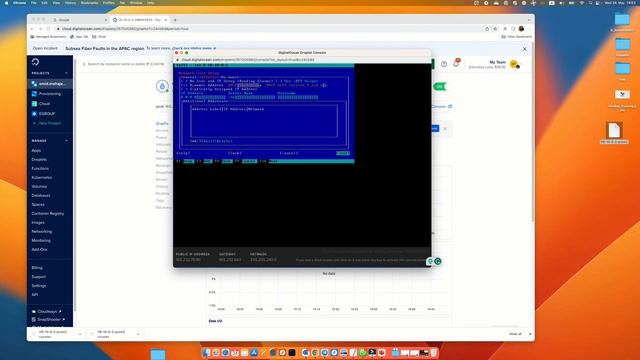Open the Other Bookmarks folder
This screenshot has height=360, width=640.
tap(517, 37)
